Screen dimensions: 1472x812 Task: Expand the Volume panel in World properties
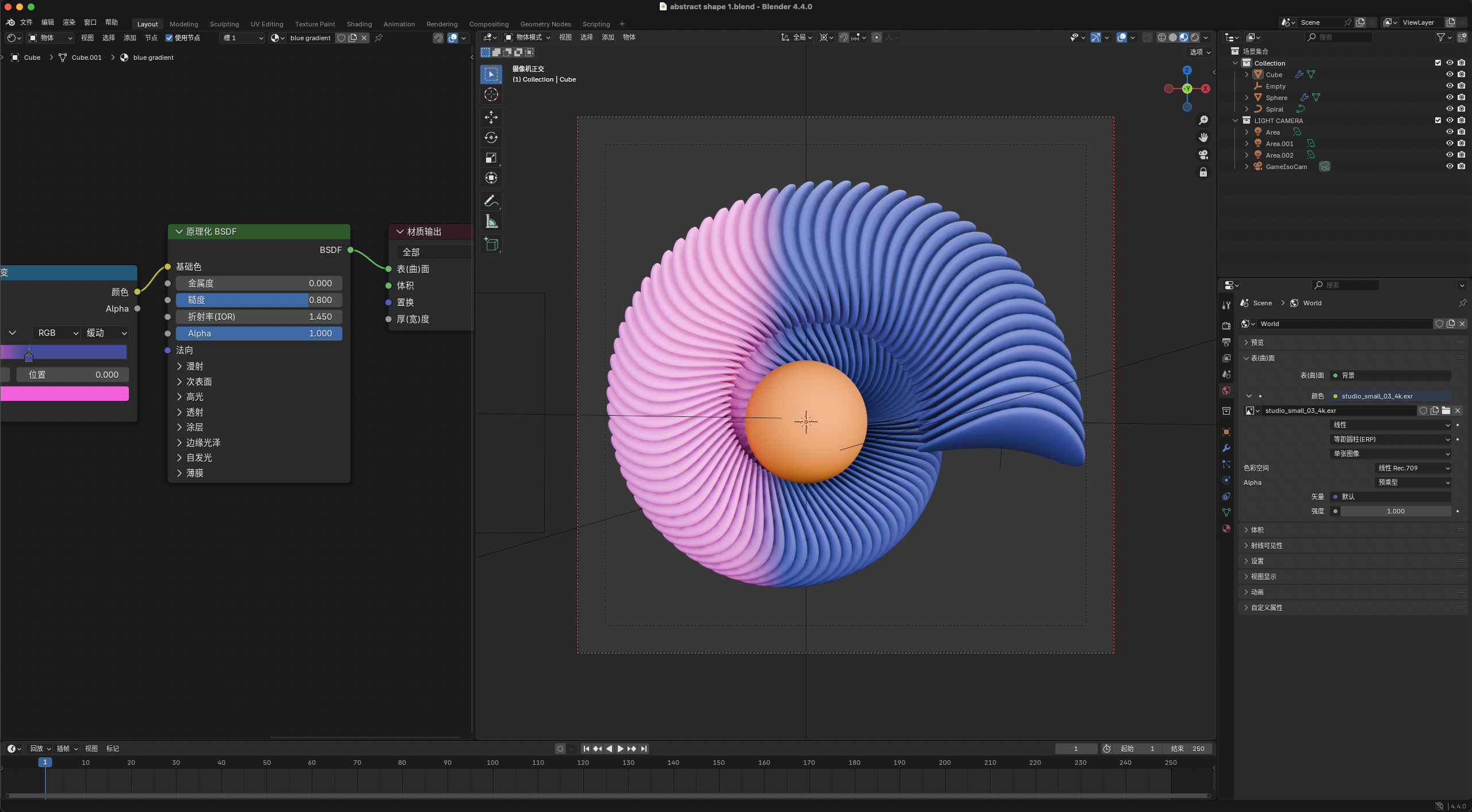[x=1257, y=530]
